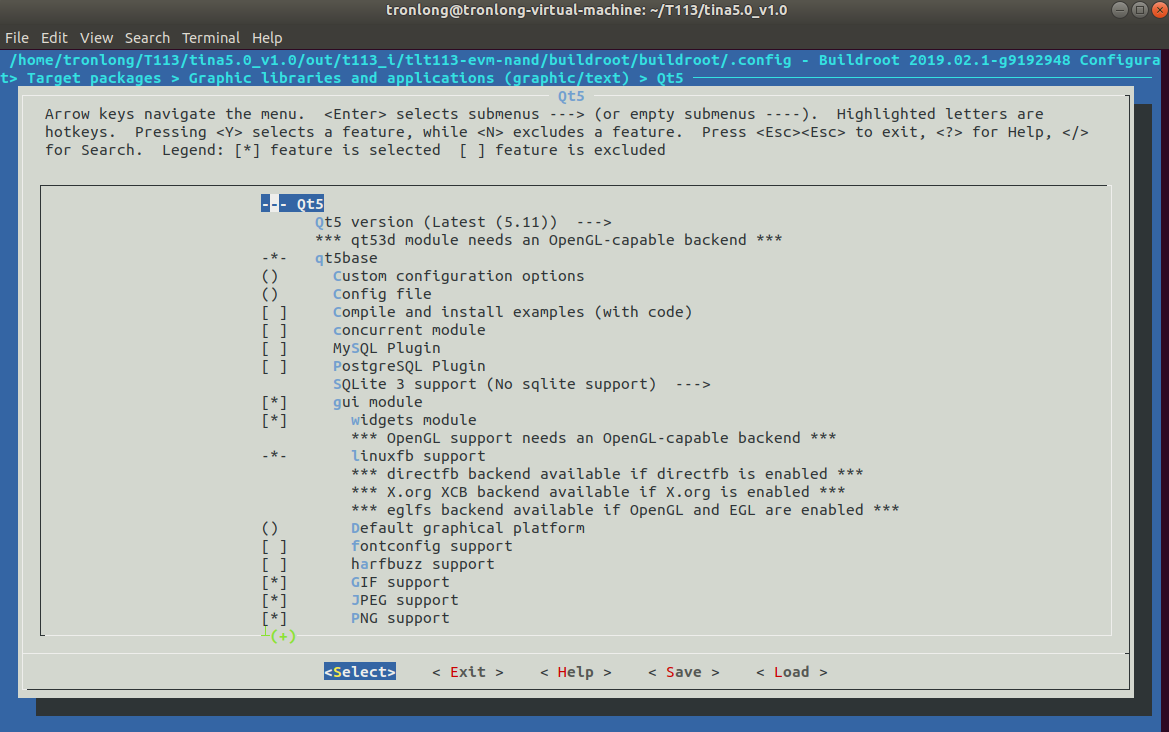Select Custom configuration options field
This screenshot has height=732, width=1169.
click(459, 276)
